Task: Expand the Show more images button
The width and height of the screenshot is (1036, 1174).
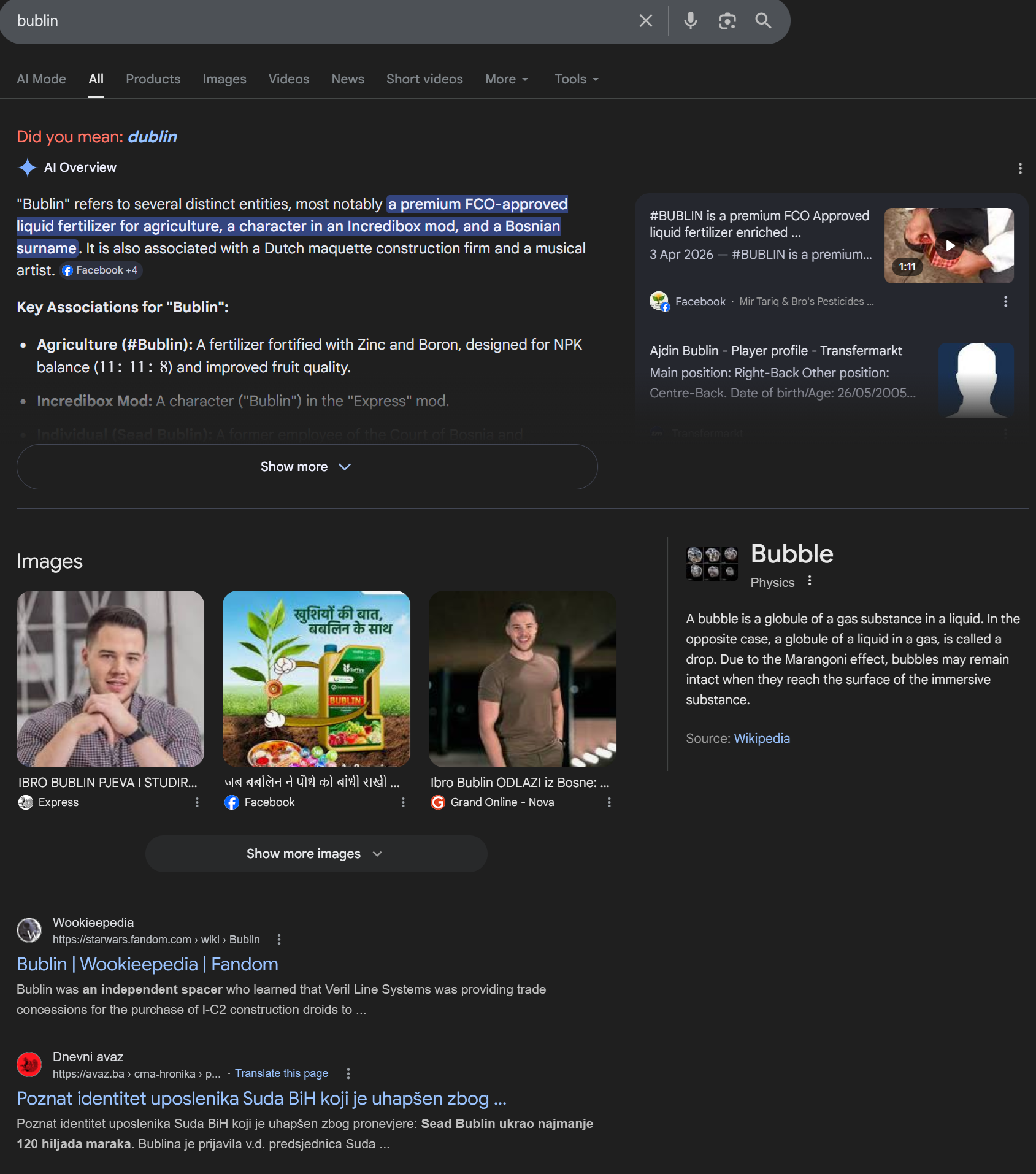Action: (317, 854)
